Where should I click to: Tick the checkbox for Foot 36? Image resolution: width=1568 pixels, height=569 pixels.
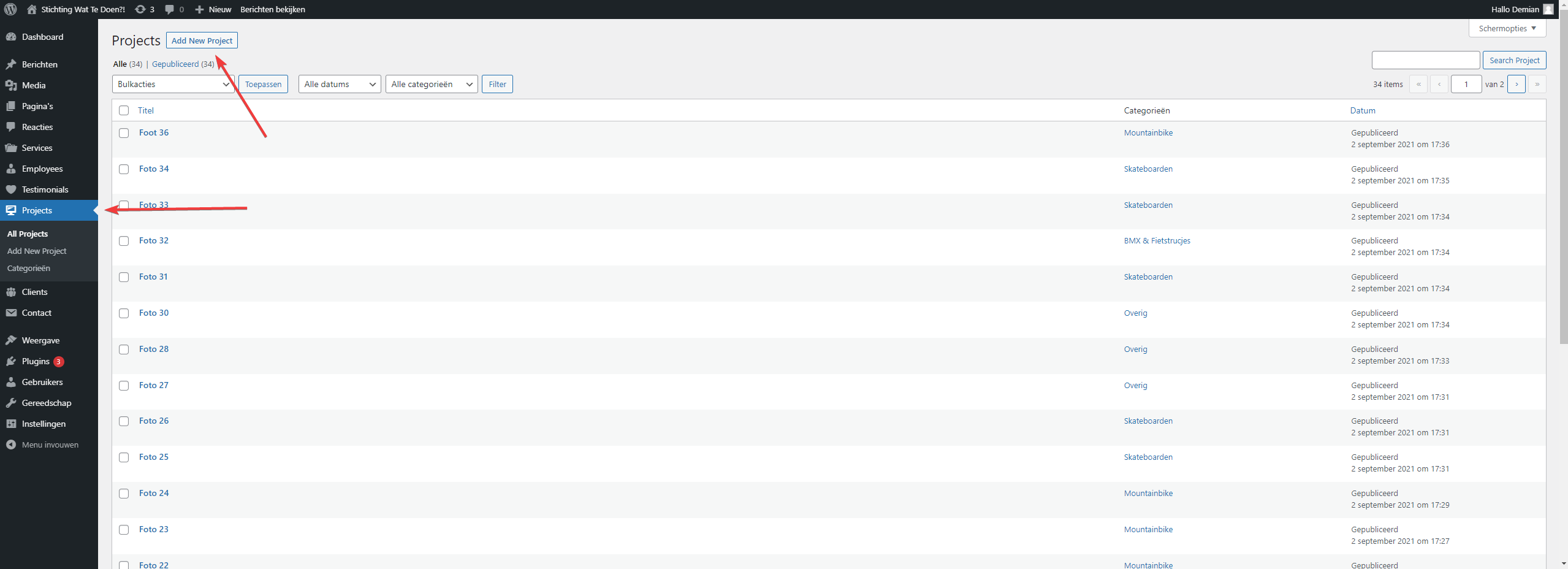[x=124, y=133]
